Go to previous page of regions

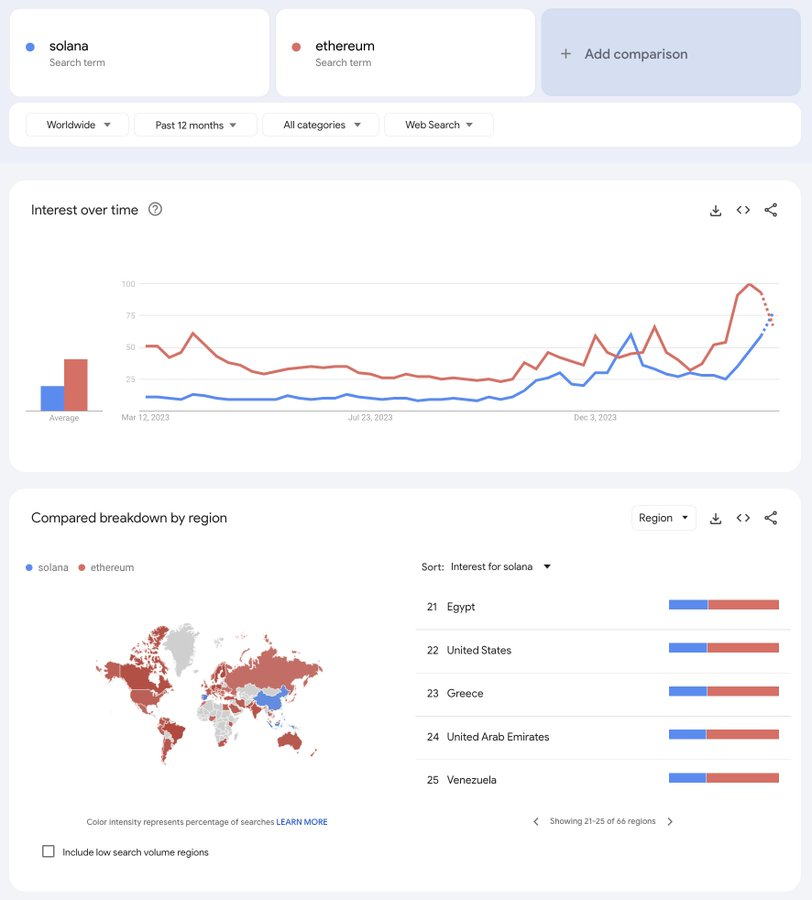[x=536, y=821]
